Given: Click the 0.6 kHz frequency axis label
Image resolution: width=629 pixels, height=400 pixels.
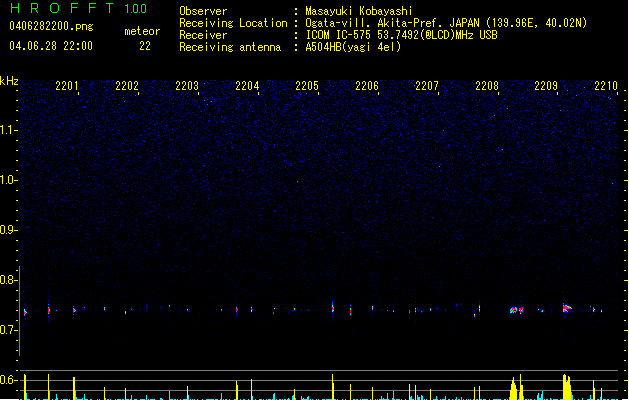Looking at the screenshot, I should (8, 380).
